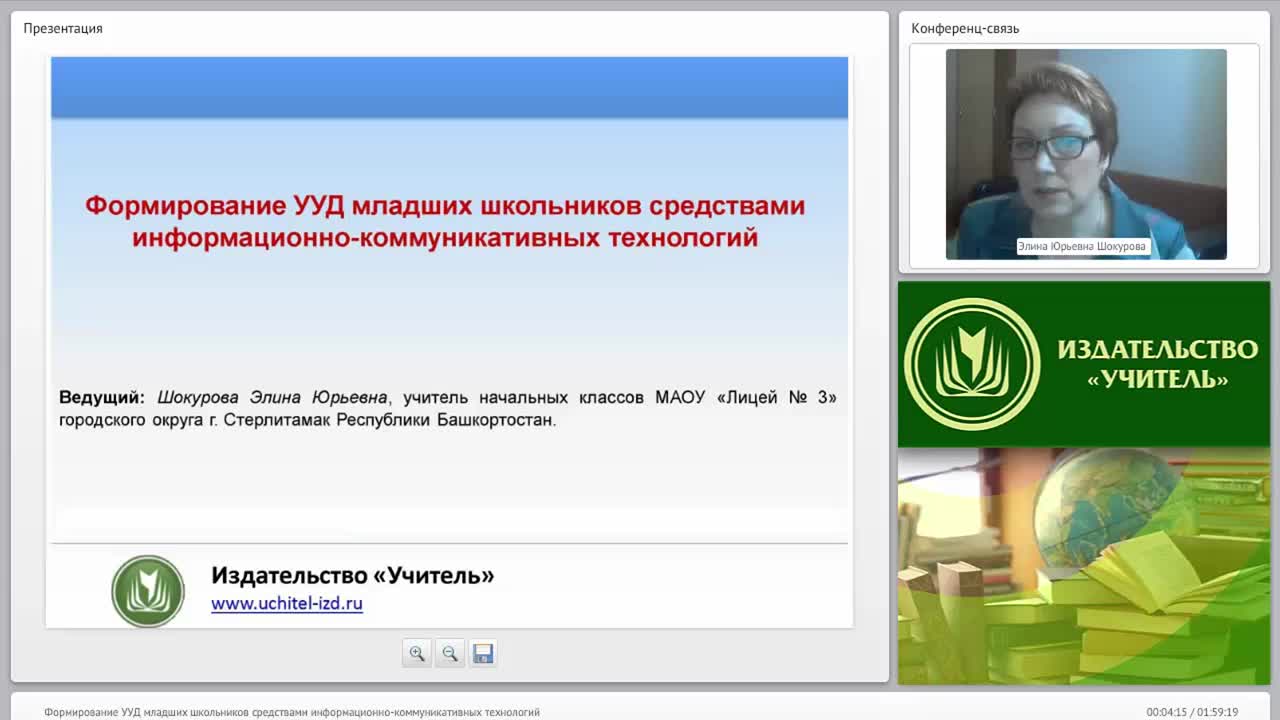Click the Презентация panel title

coord(63,28)
